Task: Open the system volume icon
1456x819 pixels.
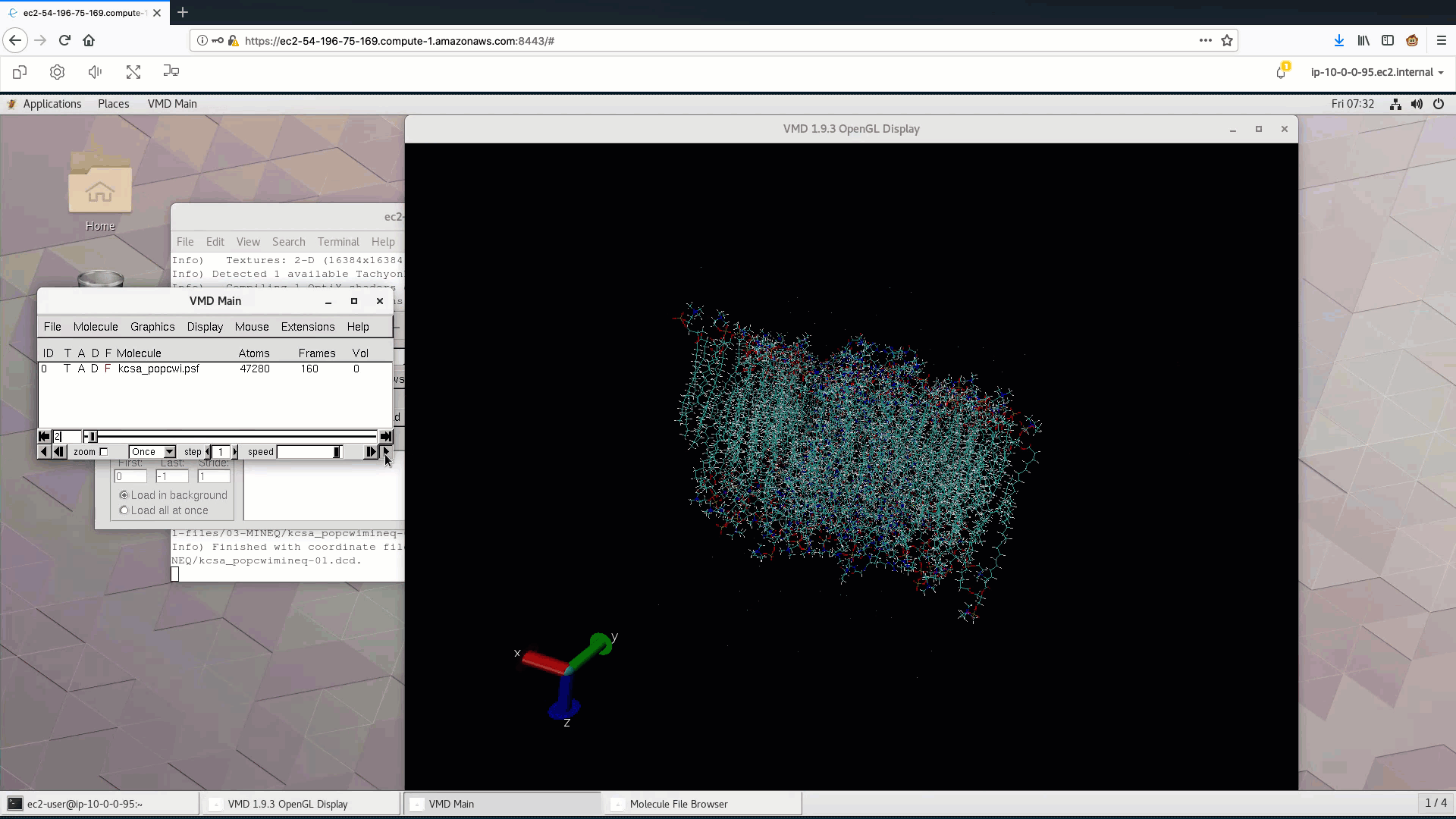Action: 1417,104
